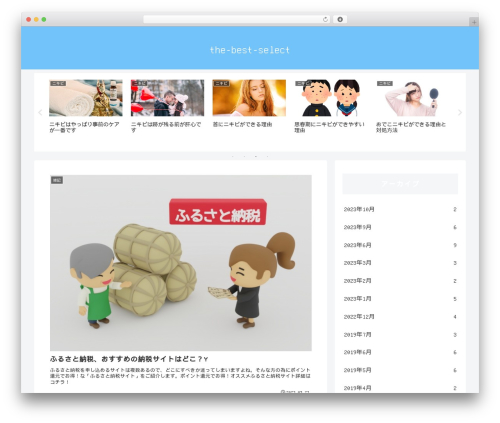This screenshot has width=500, height=423.
Task: Open the woman with hand mirror thumbnail
Action: pos(412,98)
